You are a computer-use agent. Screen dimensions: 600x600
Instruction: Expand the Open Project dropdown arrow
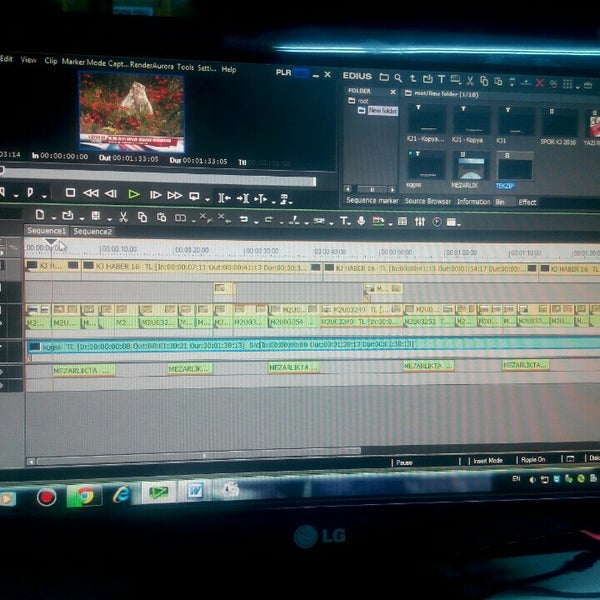82,218
